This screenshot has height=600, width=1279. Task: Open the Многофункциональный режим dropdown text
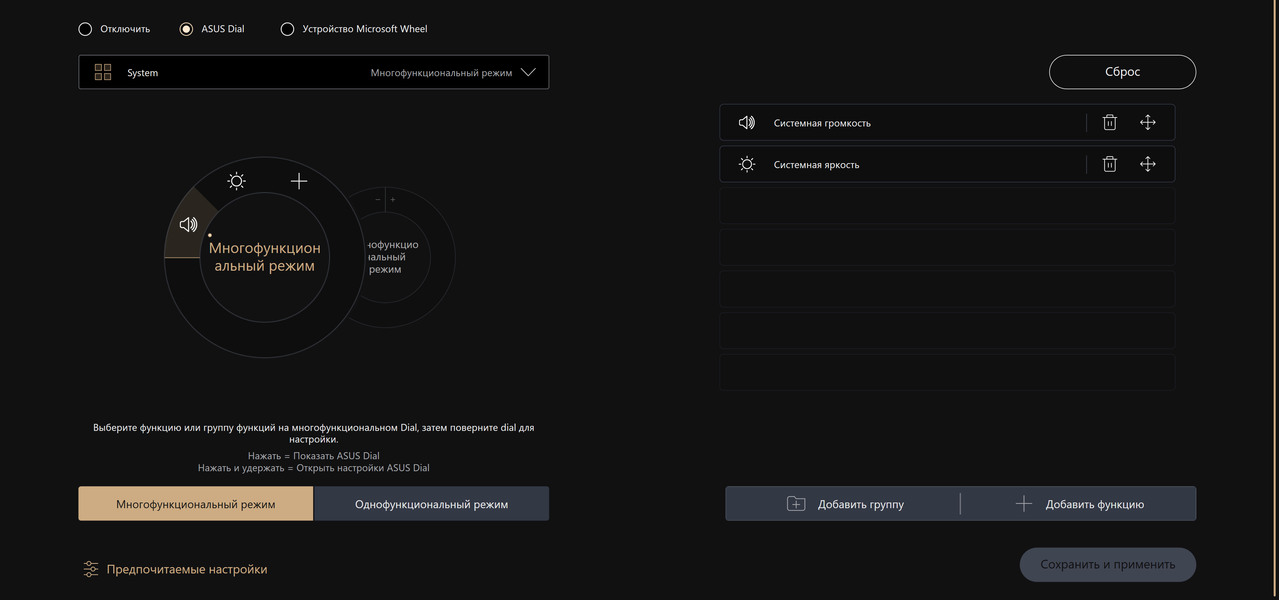(441, 73)
